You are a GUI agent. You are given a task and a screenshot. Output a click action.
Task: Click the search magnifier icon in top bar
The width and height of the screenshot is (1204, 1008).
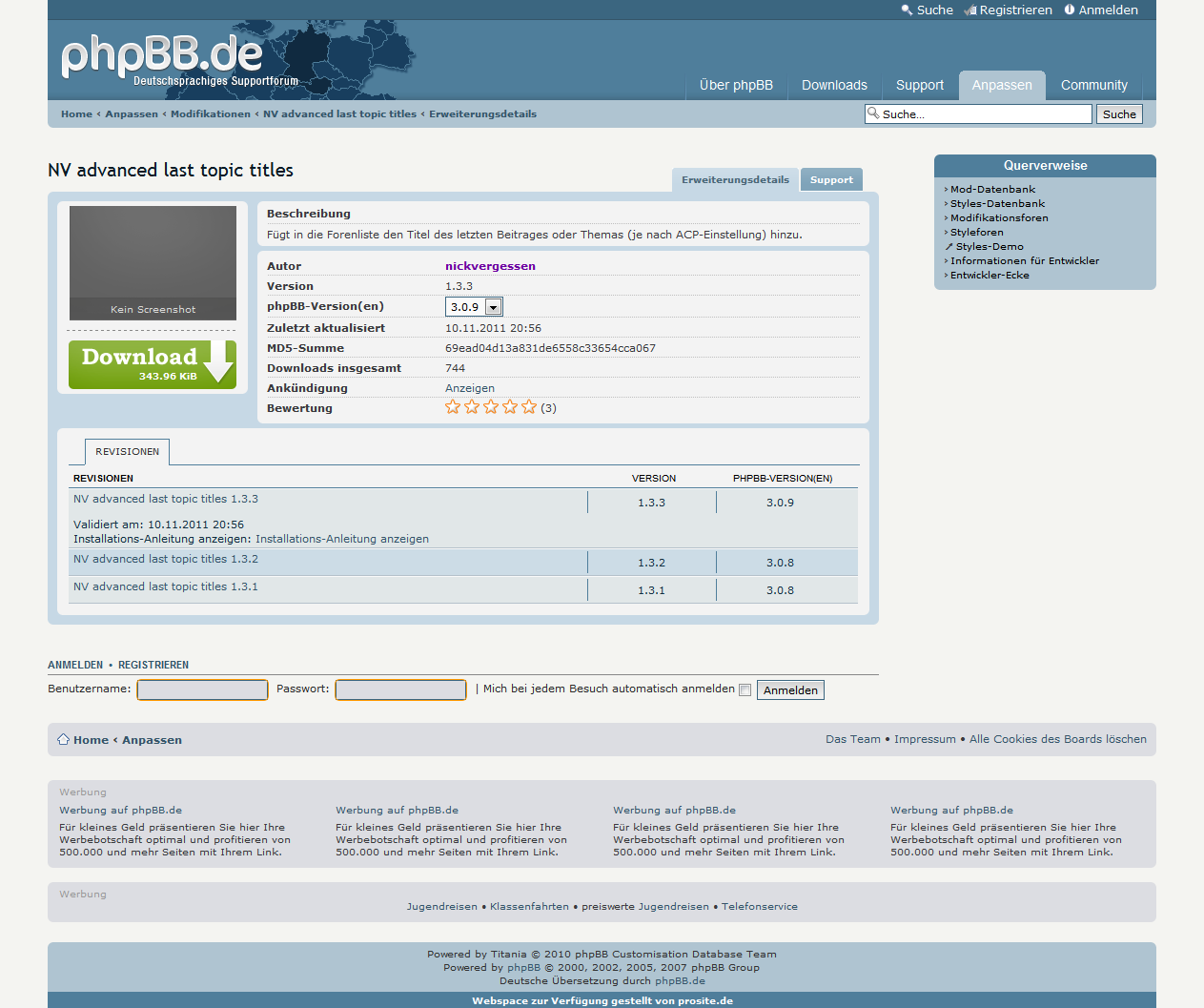click(907, 10)
